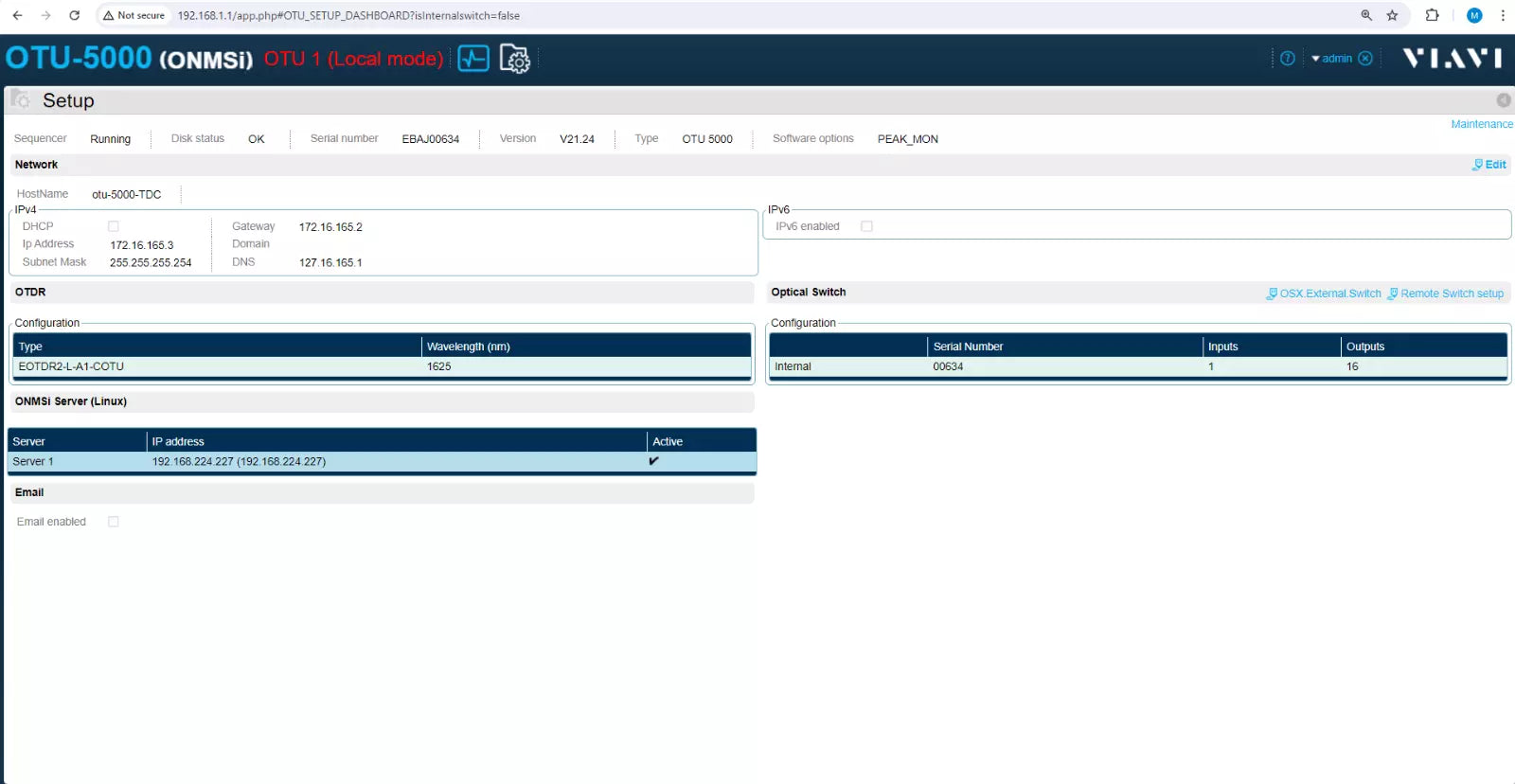Click hostname value otu-5000-TDC
The height and width of the screenshot is (784, 1515).
click(x=126, y=195)
